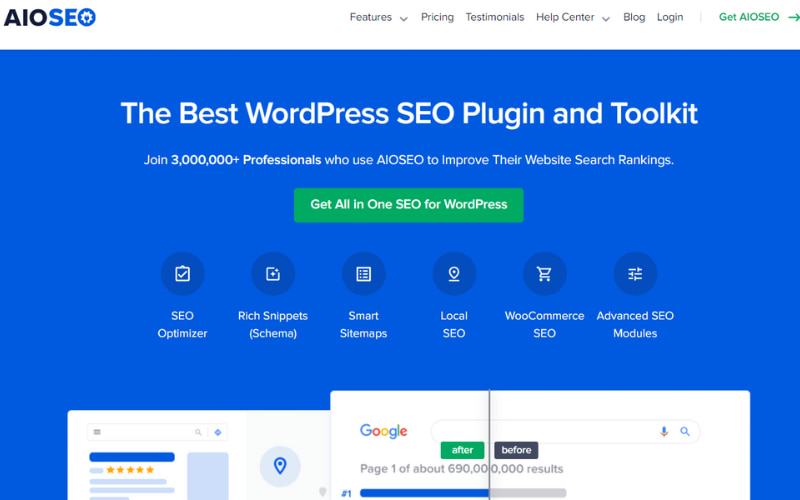Click the AIOSEO logo

49,17
